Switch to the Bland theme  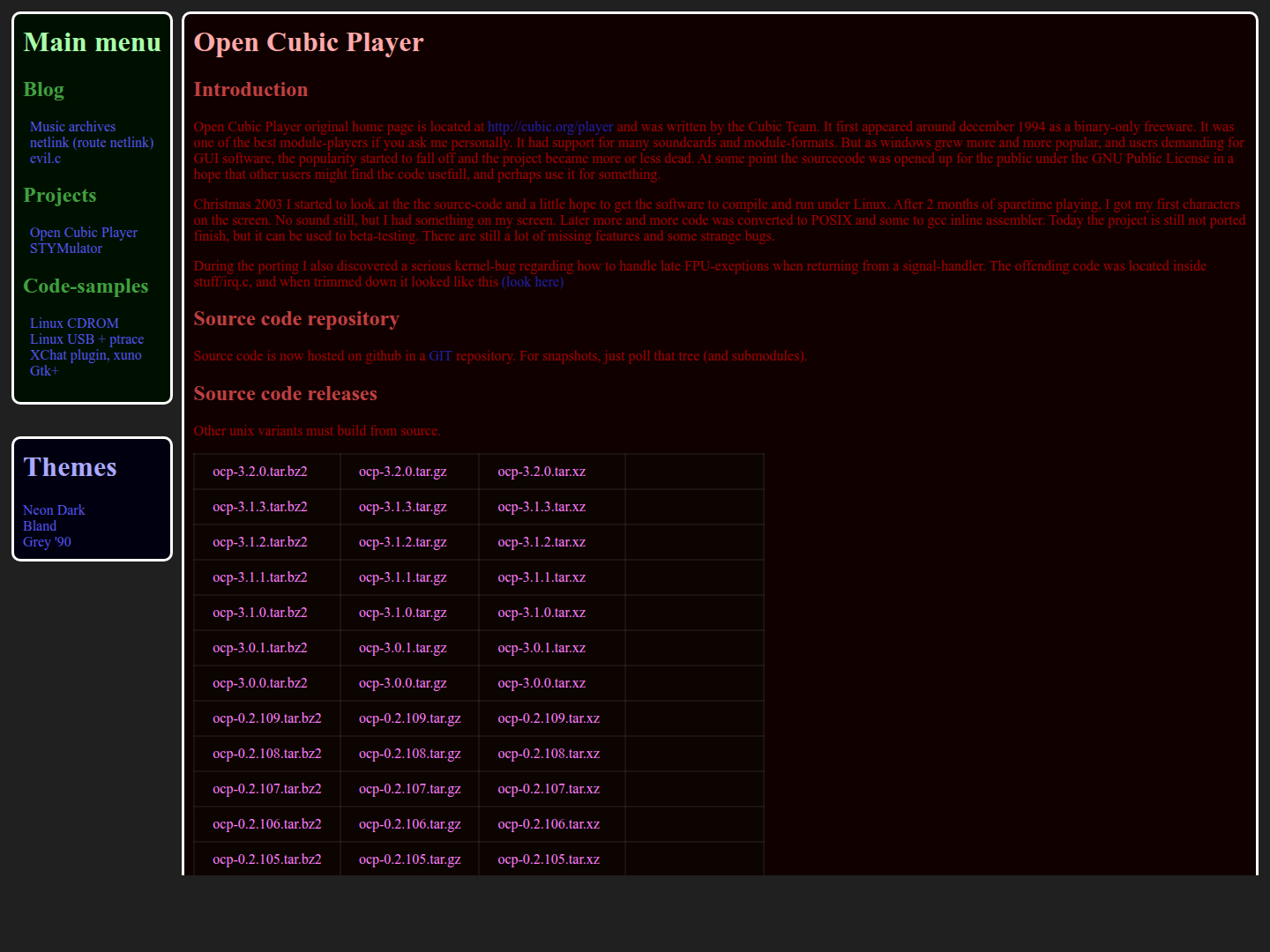(x=40, y=526)
